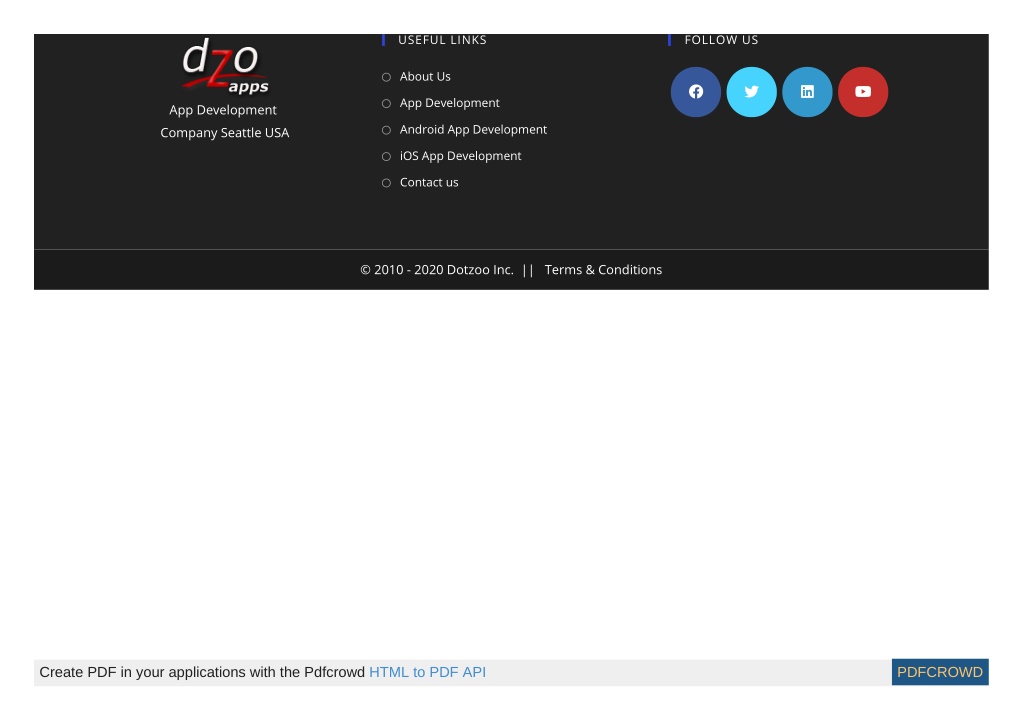
Task: Follow the HTML to PDF API link
Action: pyautogui.click(x=427, y=672)
